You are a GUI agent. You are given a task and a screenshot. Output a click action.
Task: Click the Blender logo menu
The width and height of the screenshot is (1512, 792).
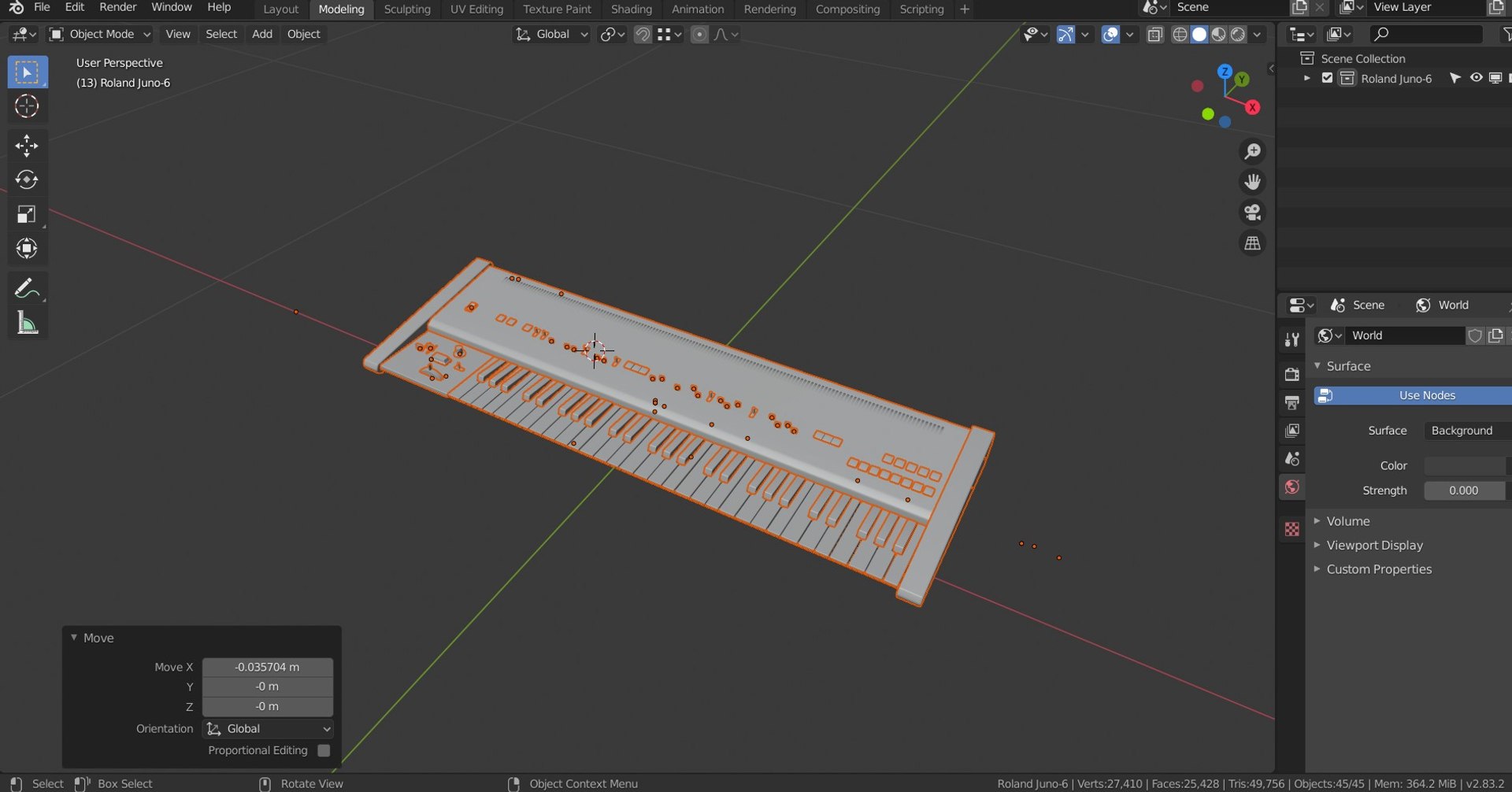click(16, 8)
